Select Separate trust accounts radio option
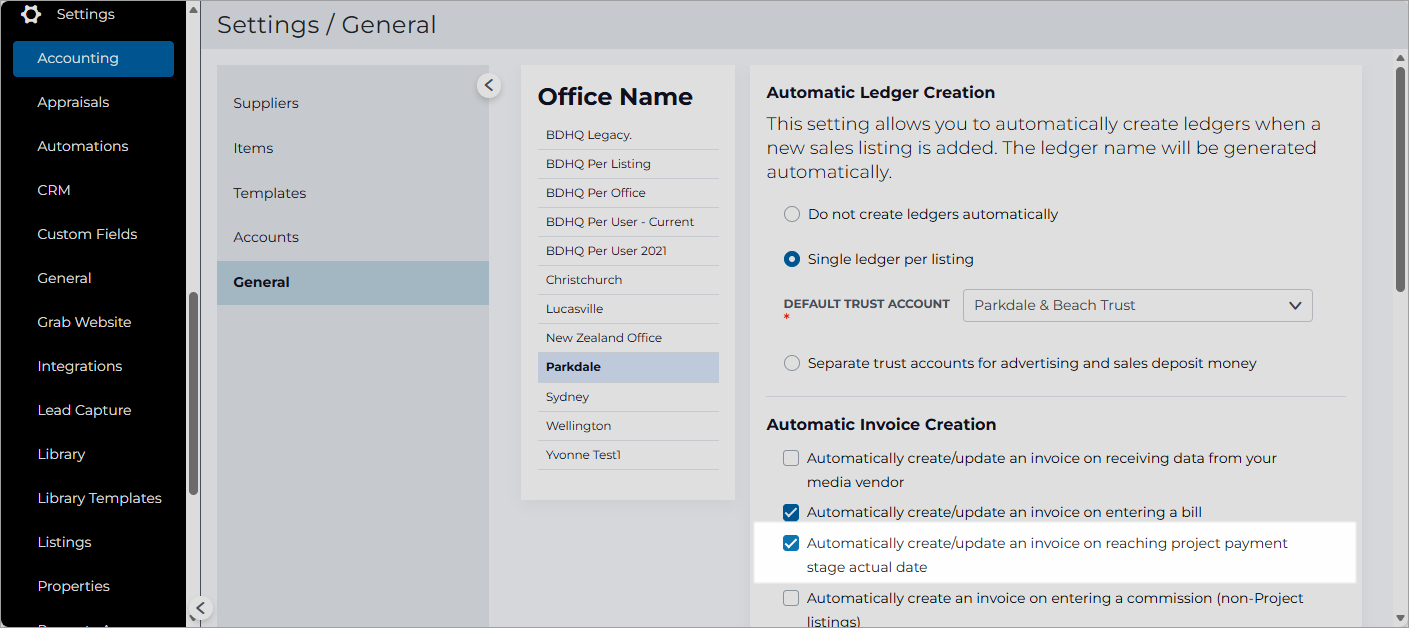The height and width of the screenshot is (628, 1409). (792, 363)
